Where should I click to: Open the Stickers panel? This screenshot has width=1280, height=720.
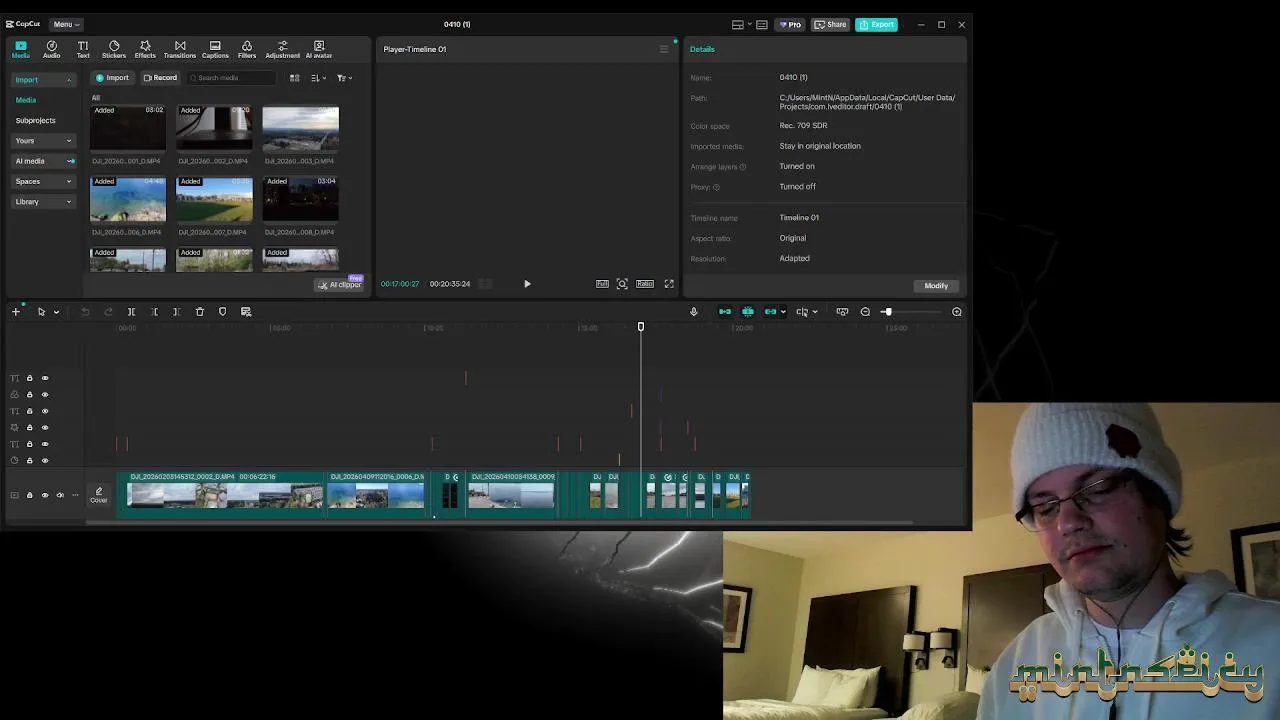pyautogui.click(x=114, y=49)
